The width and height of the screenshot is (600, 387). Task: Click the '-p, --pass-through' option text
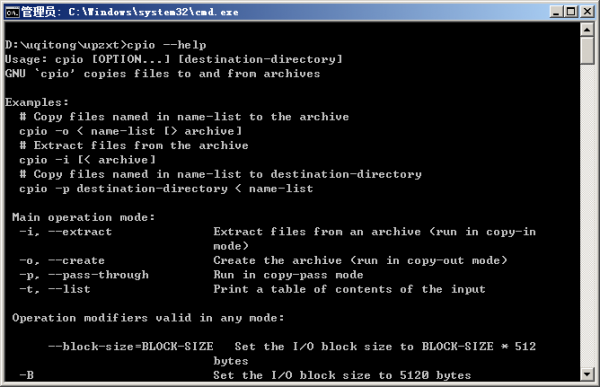pos(84,275)
